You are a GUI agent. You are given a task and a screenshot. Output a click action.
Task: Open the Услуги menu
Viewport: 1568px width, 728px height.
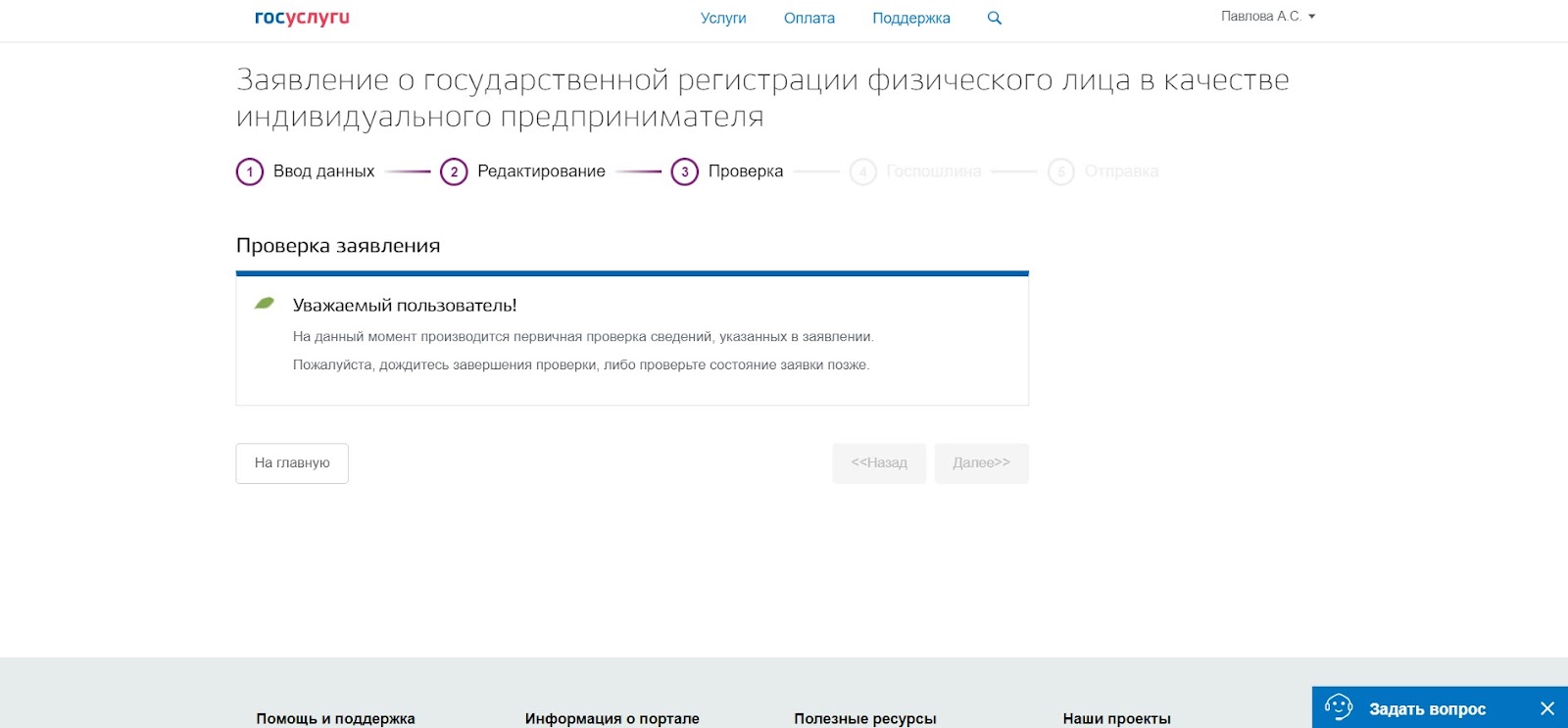(x=723, y=18)
